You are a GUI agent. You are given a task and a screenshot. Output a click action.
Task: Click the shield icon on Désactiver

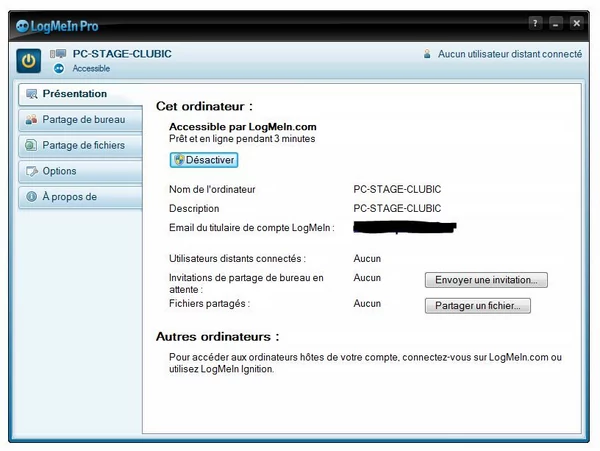(179, 160)
